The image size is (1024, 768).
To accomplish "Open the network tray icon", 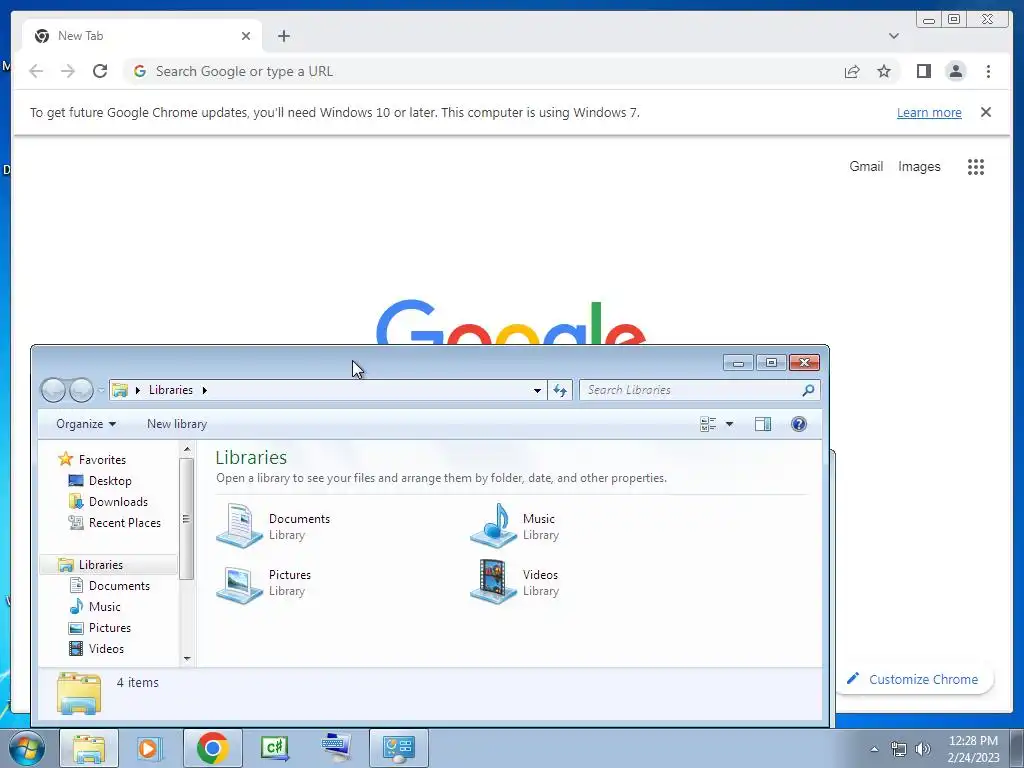I will pos(899,749).
